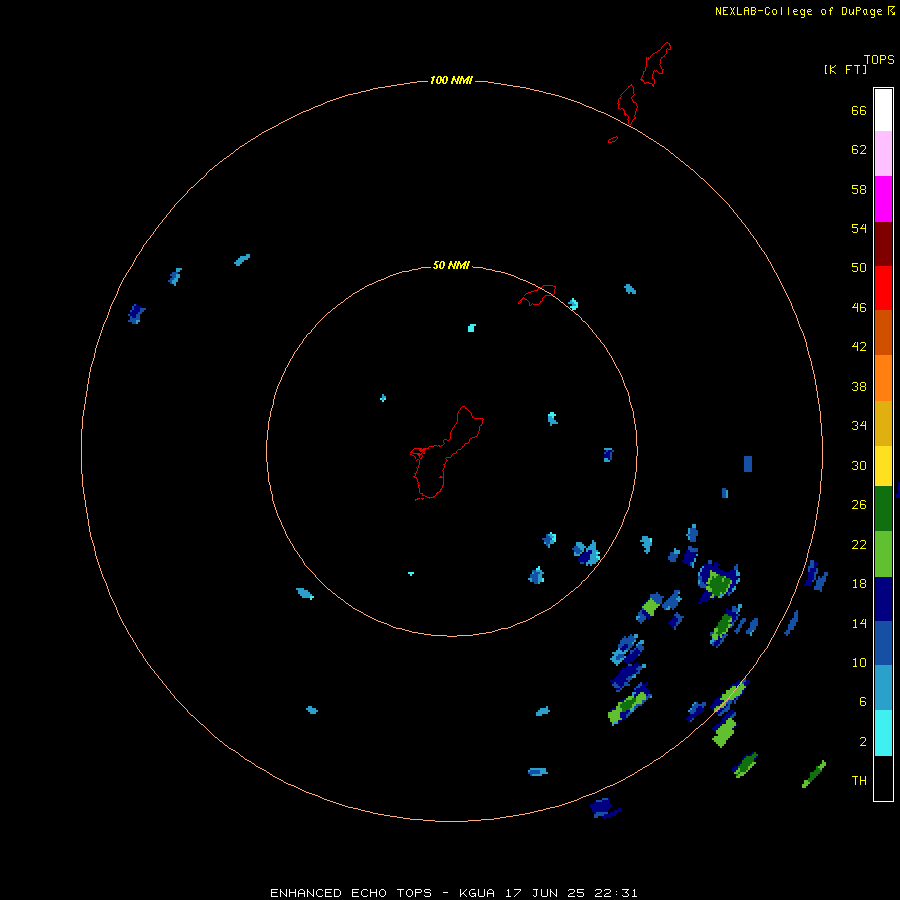900x900 pixels.
Task: Click the KGUA station identifier
Action: [x=476, y=893]
